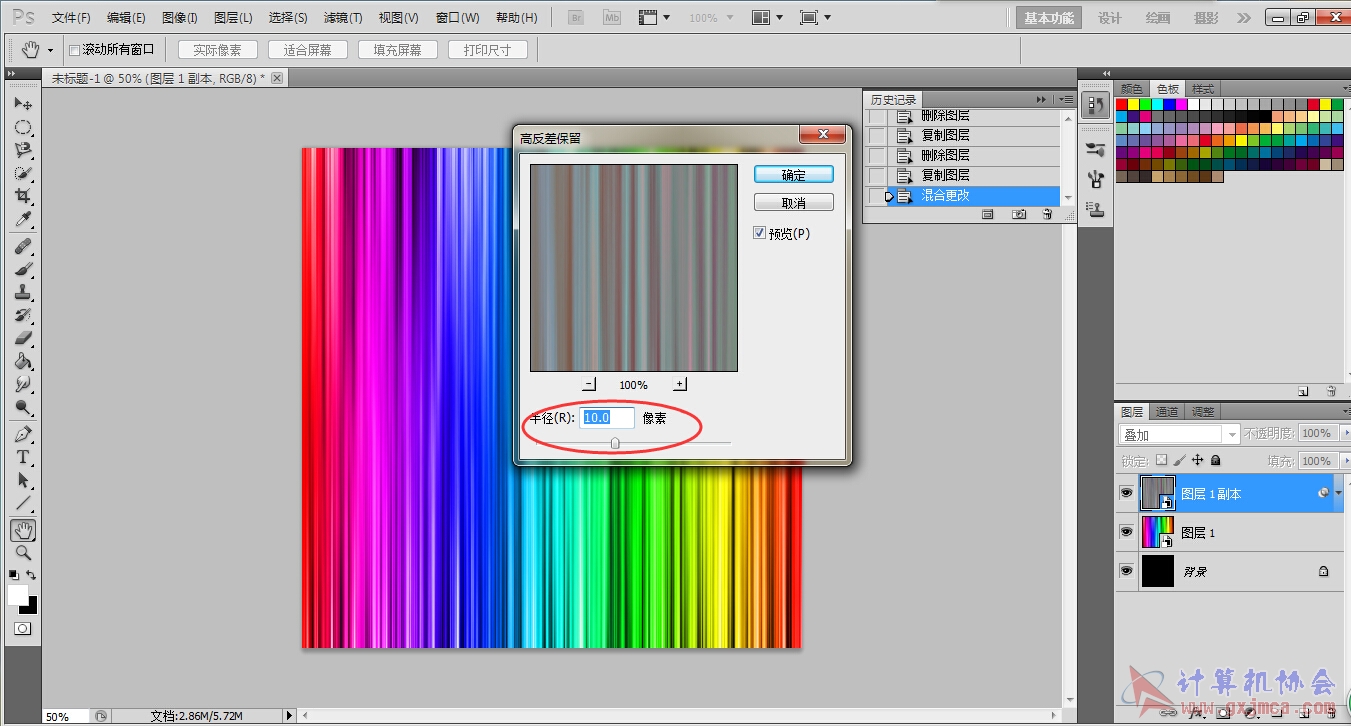Select the Elliptical Marquee tool

[23, 127]
